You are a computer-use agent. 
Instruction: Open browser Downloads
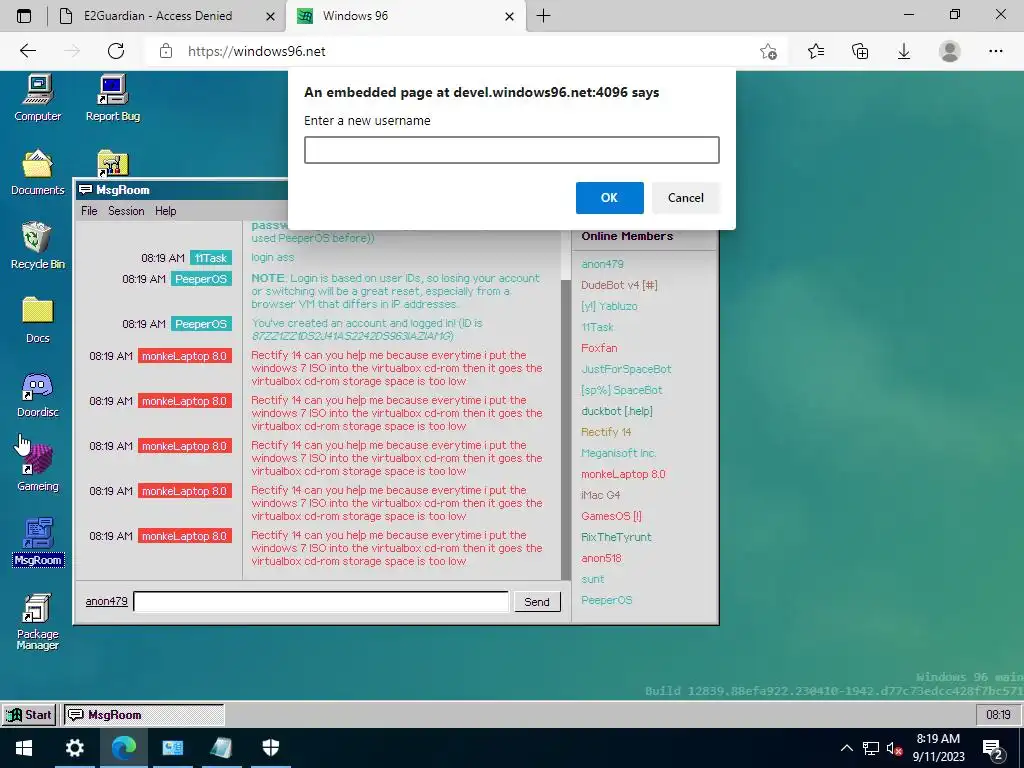[x=904, y=51]
